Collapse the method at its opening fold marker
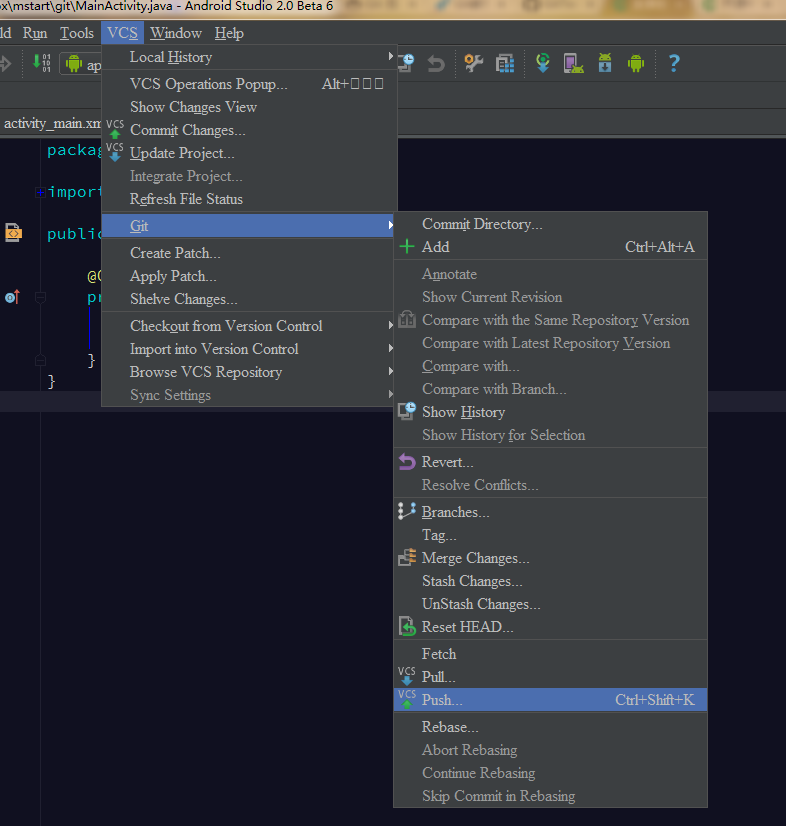 coord(40,298)
